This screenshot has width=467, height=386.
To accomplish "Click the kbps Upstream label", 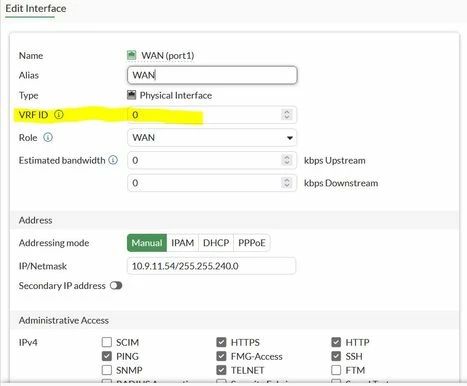I will 335,160.
